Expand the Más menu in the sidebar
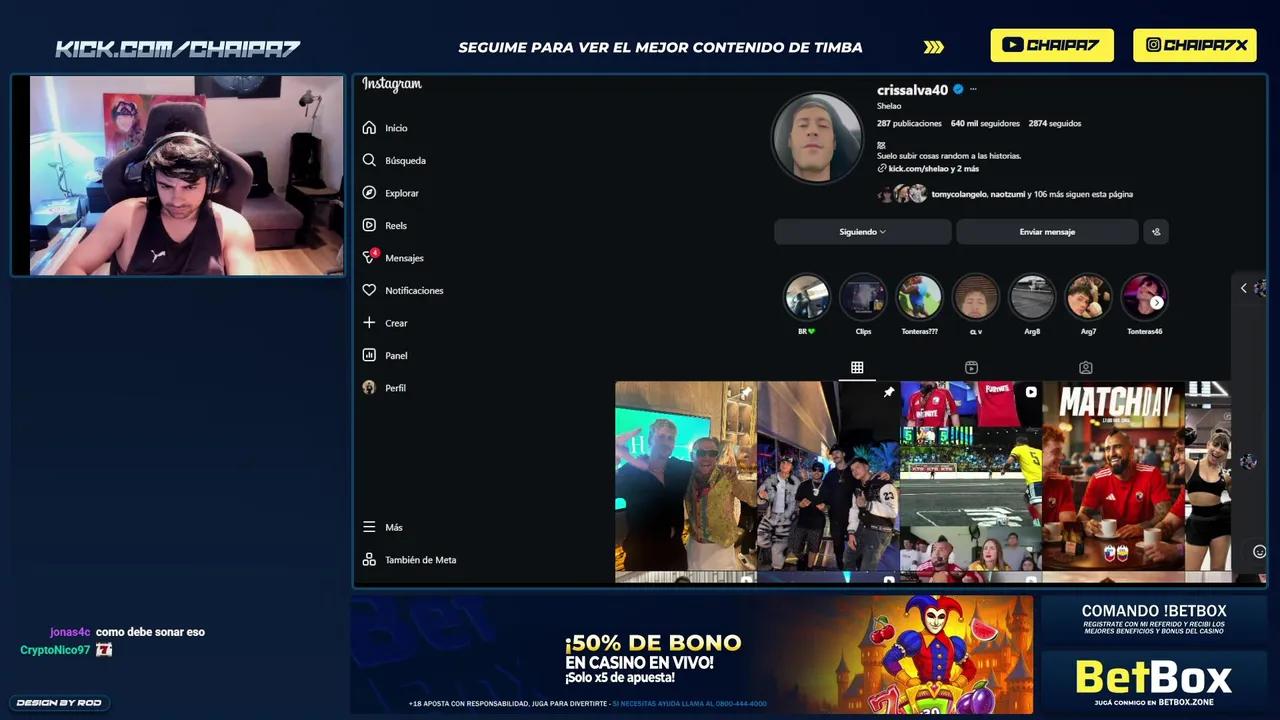Screen dimensions: 1280x720 (383, 527)
